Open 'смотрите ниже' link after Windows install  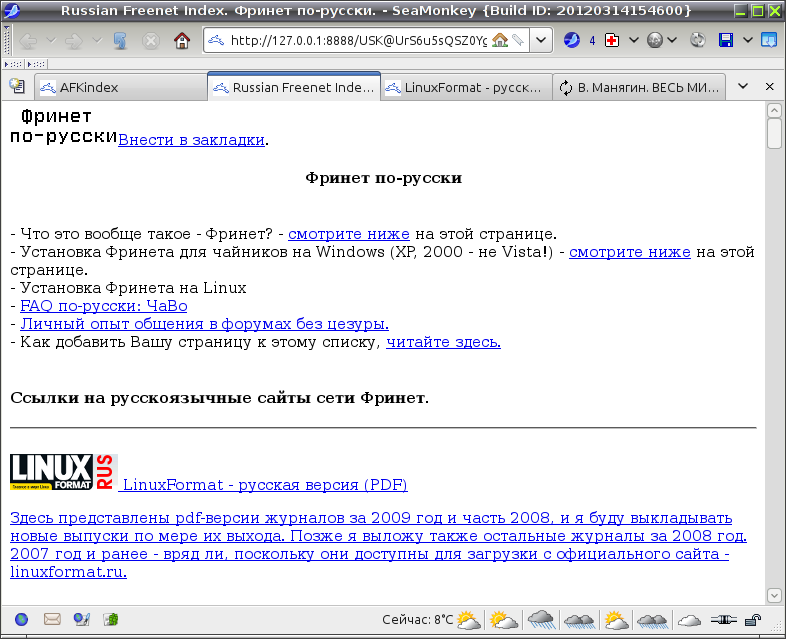pos(630,252)
